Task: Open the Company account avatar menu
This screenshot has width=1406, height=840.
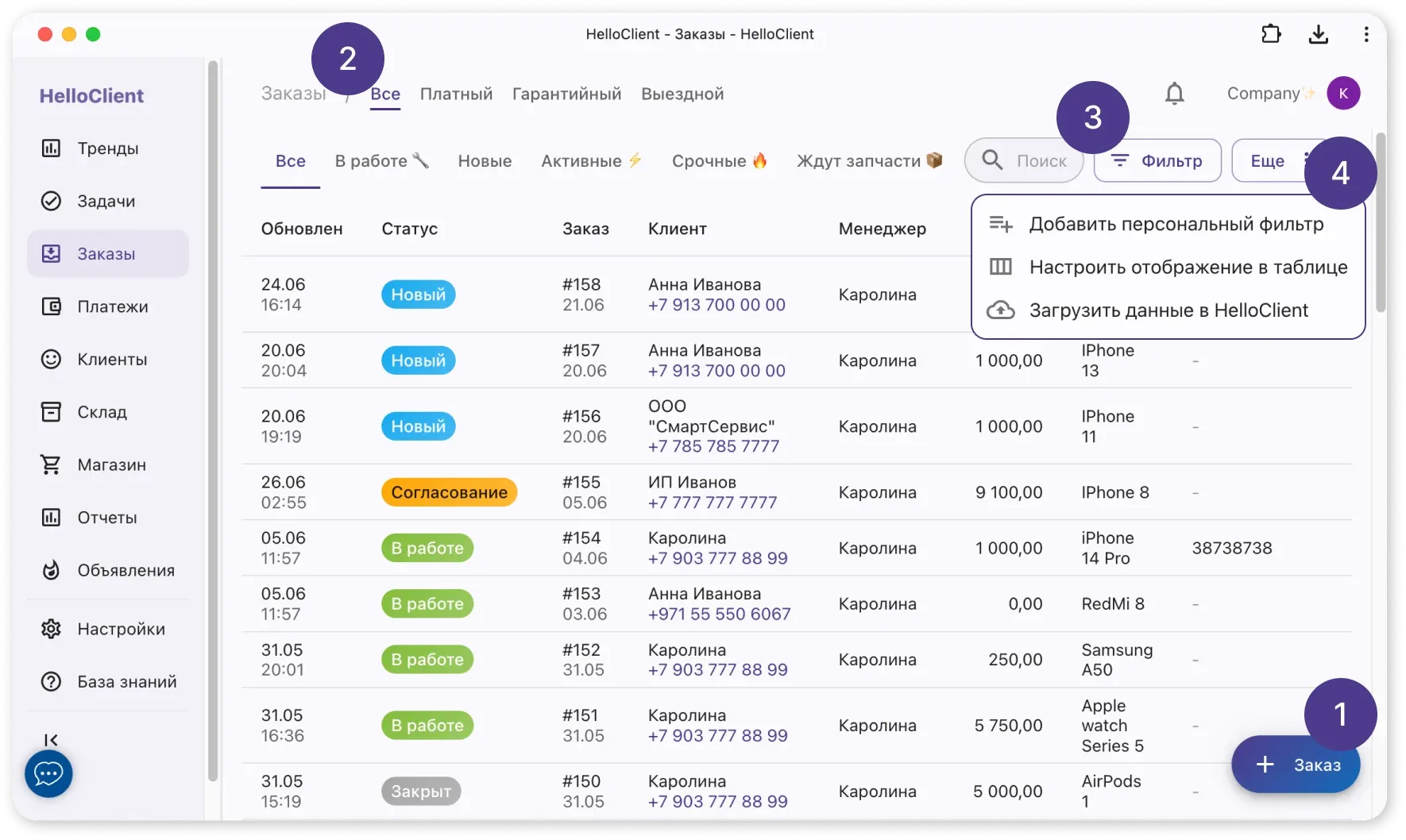Action: (x=1343, y=94)
